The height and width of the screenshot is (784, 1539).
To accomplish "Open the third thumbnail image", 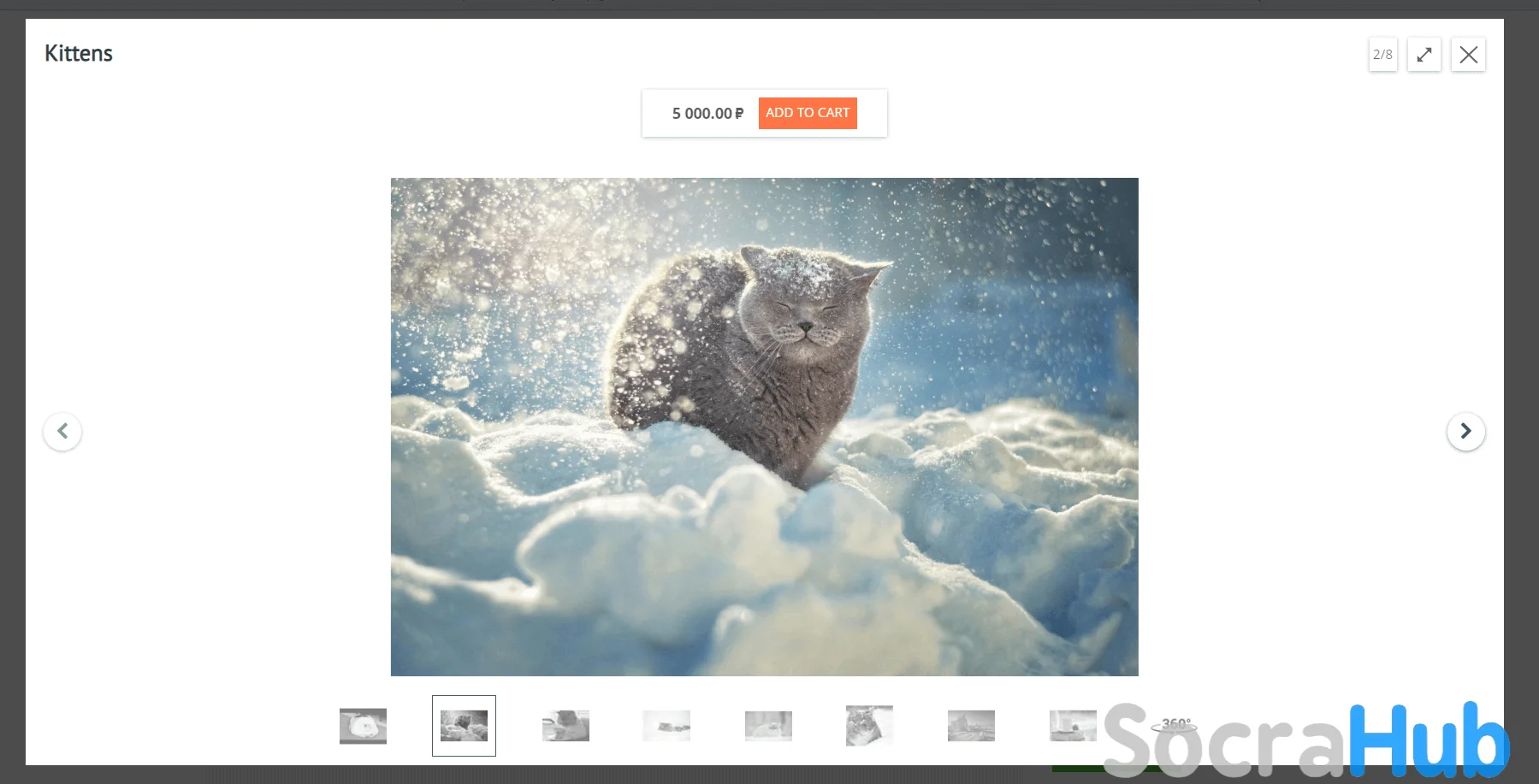I will 565,726.
